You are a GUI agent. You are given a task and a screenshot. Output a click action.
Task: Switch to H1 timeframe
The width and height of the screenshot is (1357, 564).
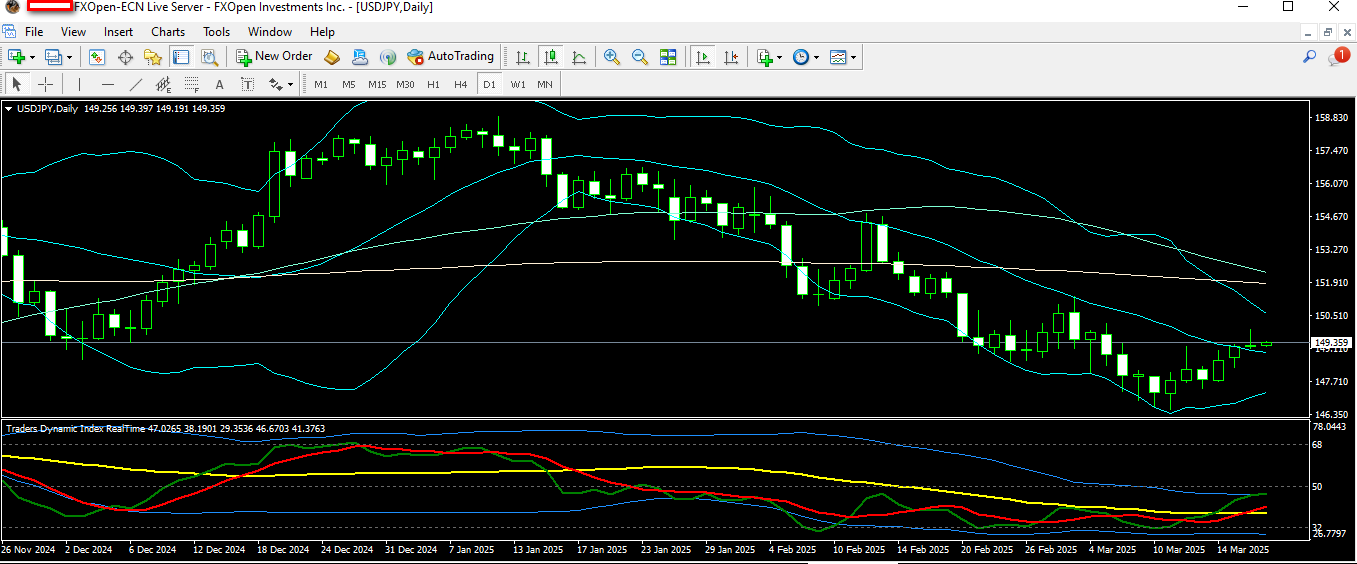point(433,84)
